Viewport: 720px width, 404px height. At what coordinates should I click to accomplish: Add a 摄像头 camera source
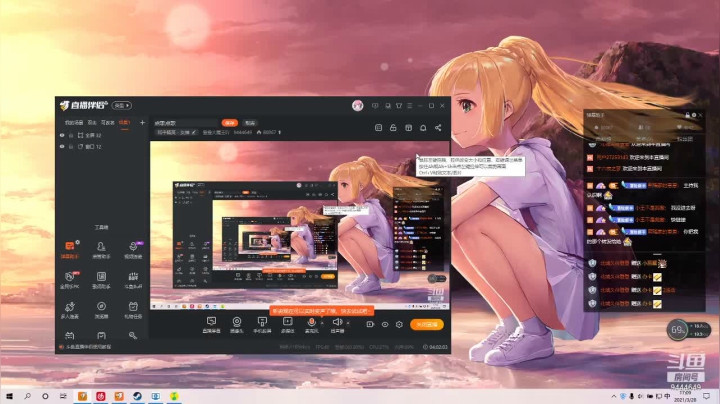(x=237, y=324)
